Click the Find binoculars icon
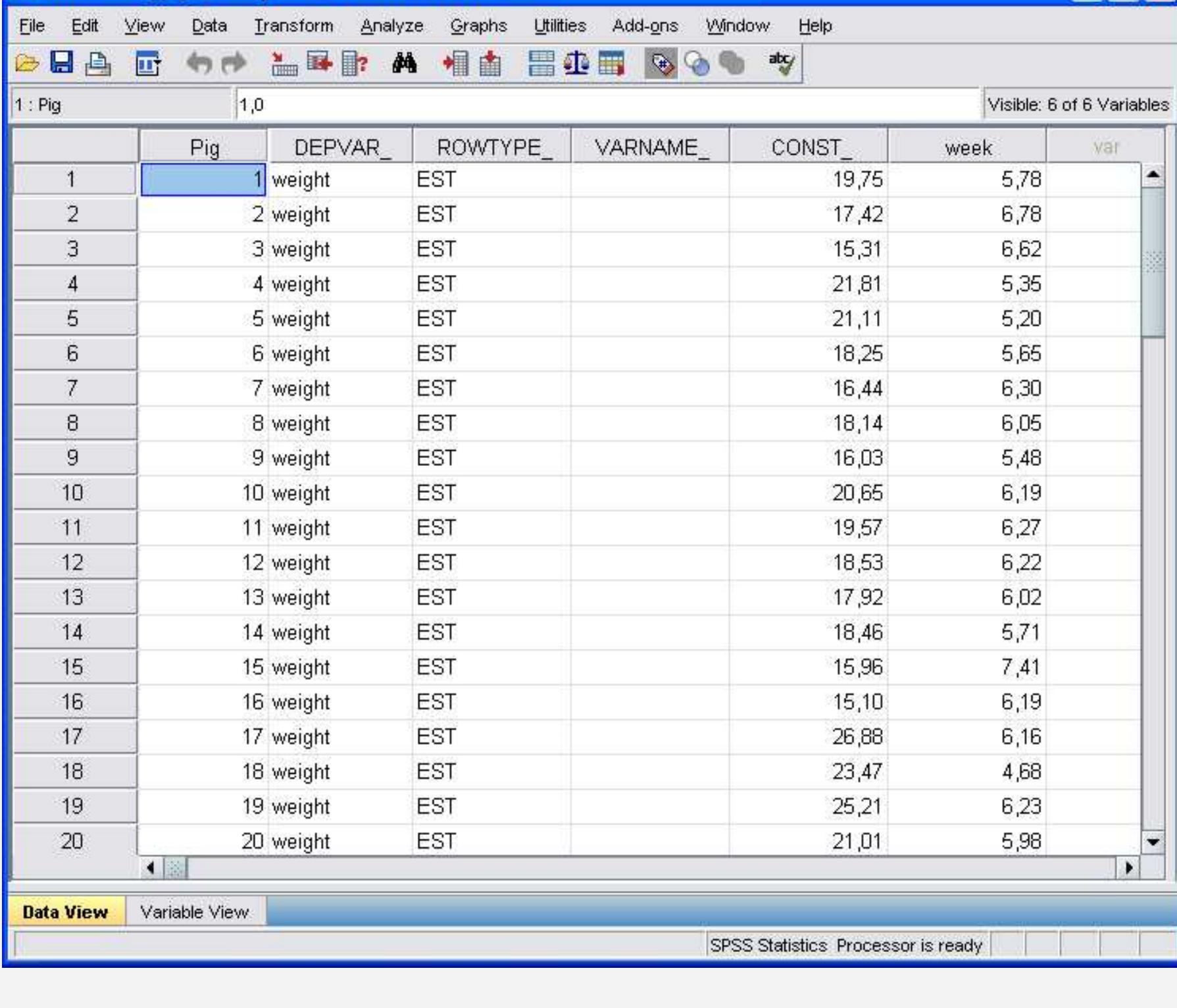Screen dimensions: 1177x1008 405,64
